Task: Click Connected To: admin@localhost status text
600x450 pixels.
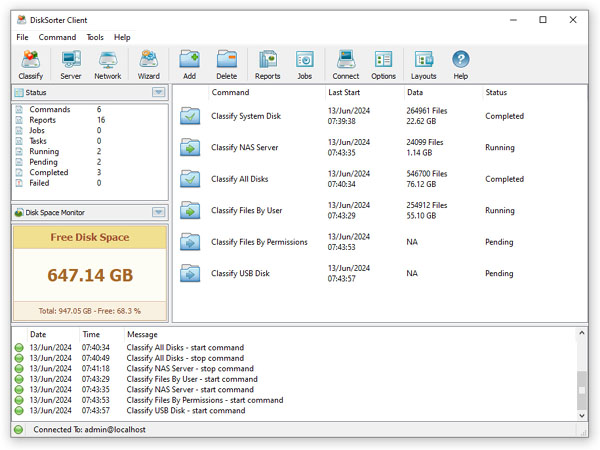Action: pos(89,429)
